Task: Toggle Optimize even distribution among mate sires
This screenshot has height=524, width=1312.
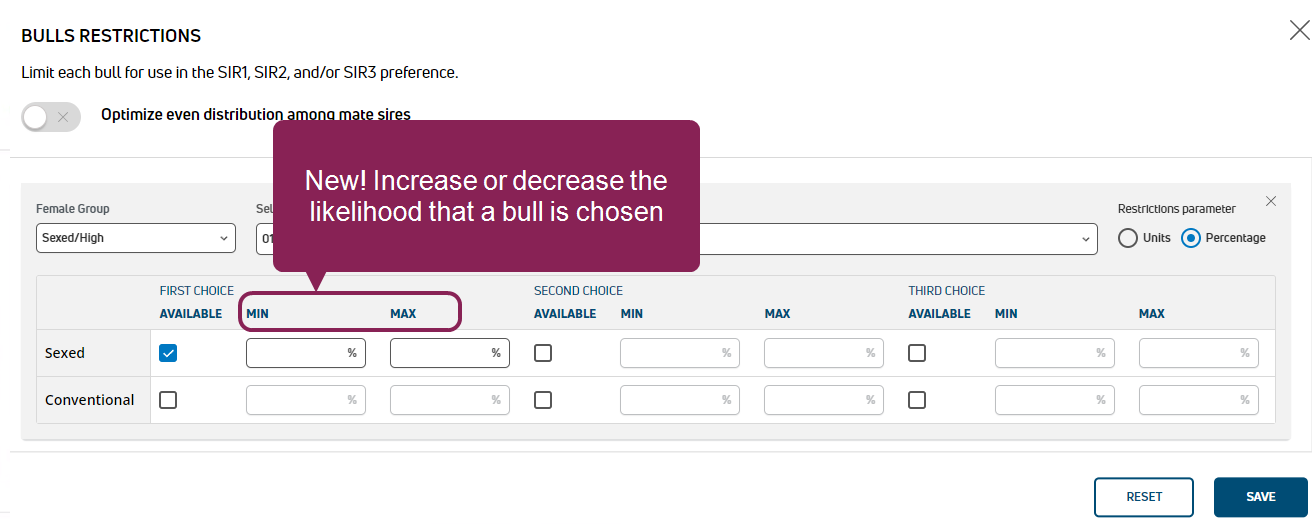Action: tap(50, 117)
